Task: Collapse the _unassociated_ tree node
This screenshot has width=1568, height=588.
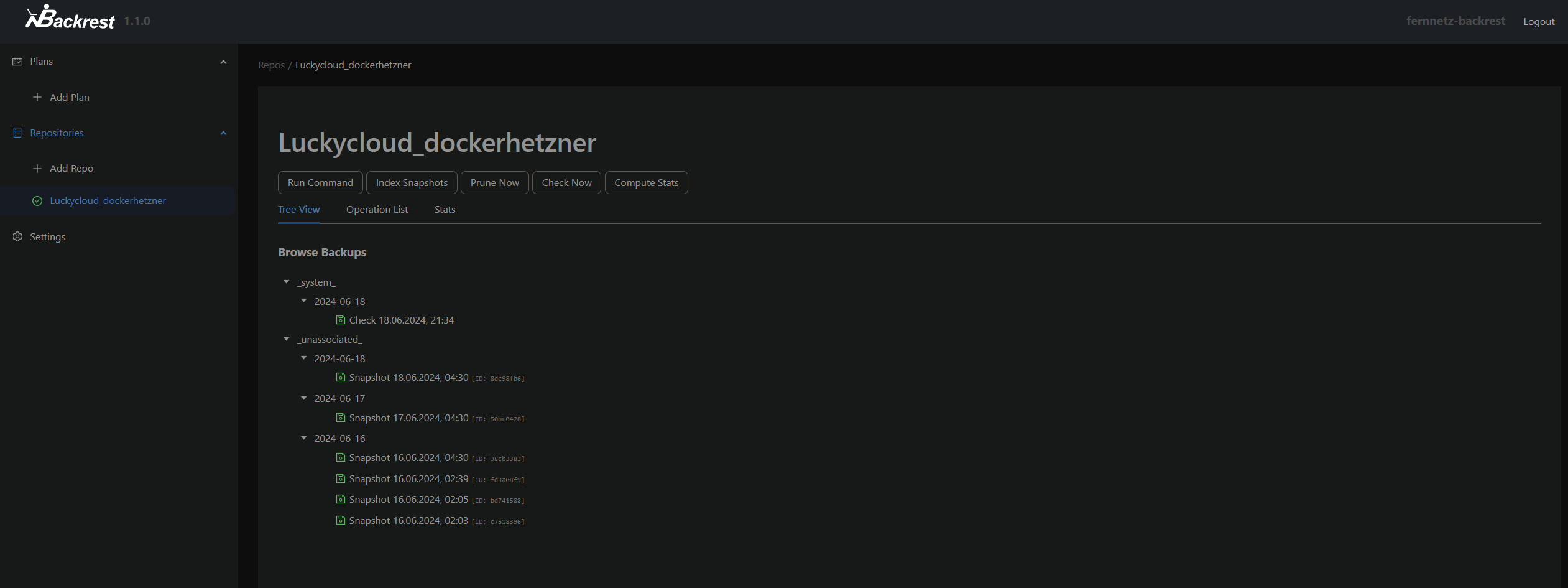Action: [287, 340]
